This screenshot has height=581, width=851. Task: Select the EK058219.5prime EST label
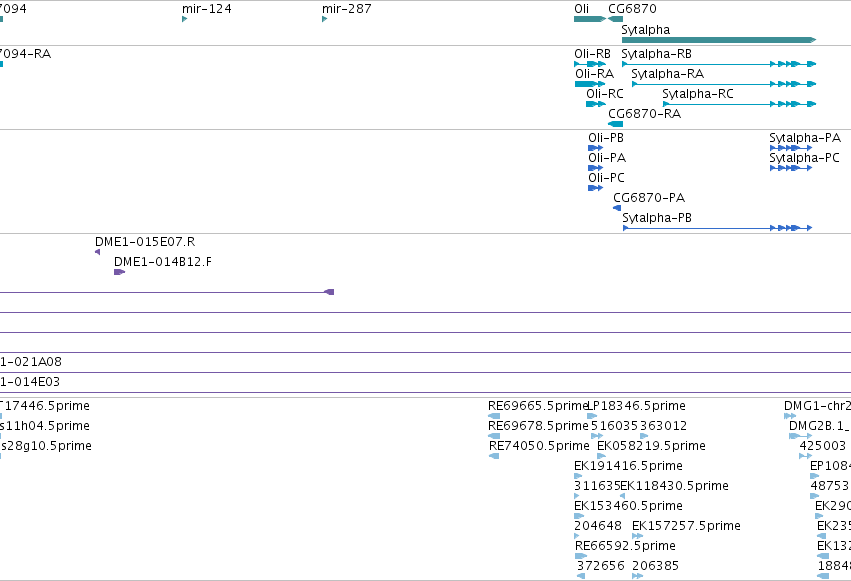[651, 446]
